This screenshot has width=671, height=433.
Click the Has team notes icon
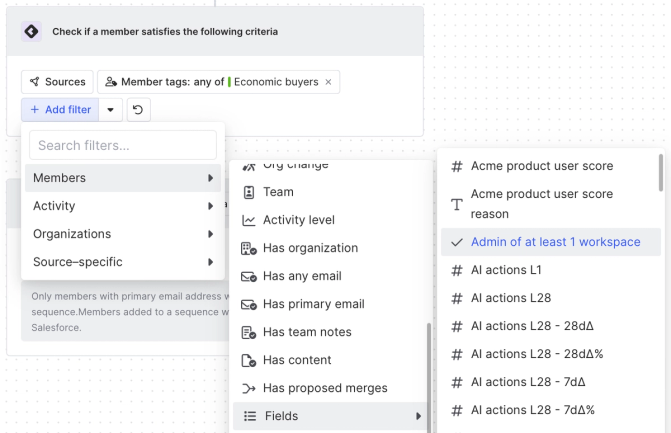(249, 332)
